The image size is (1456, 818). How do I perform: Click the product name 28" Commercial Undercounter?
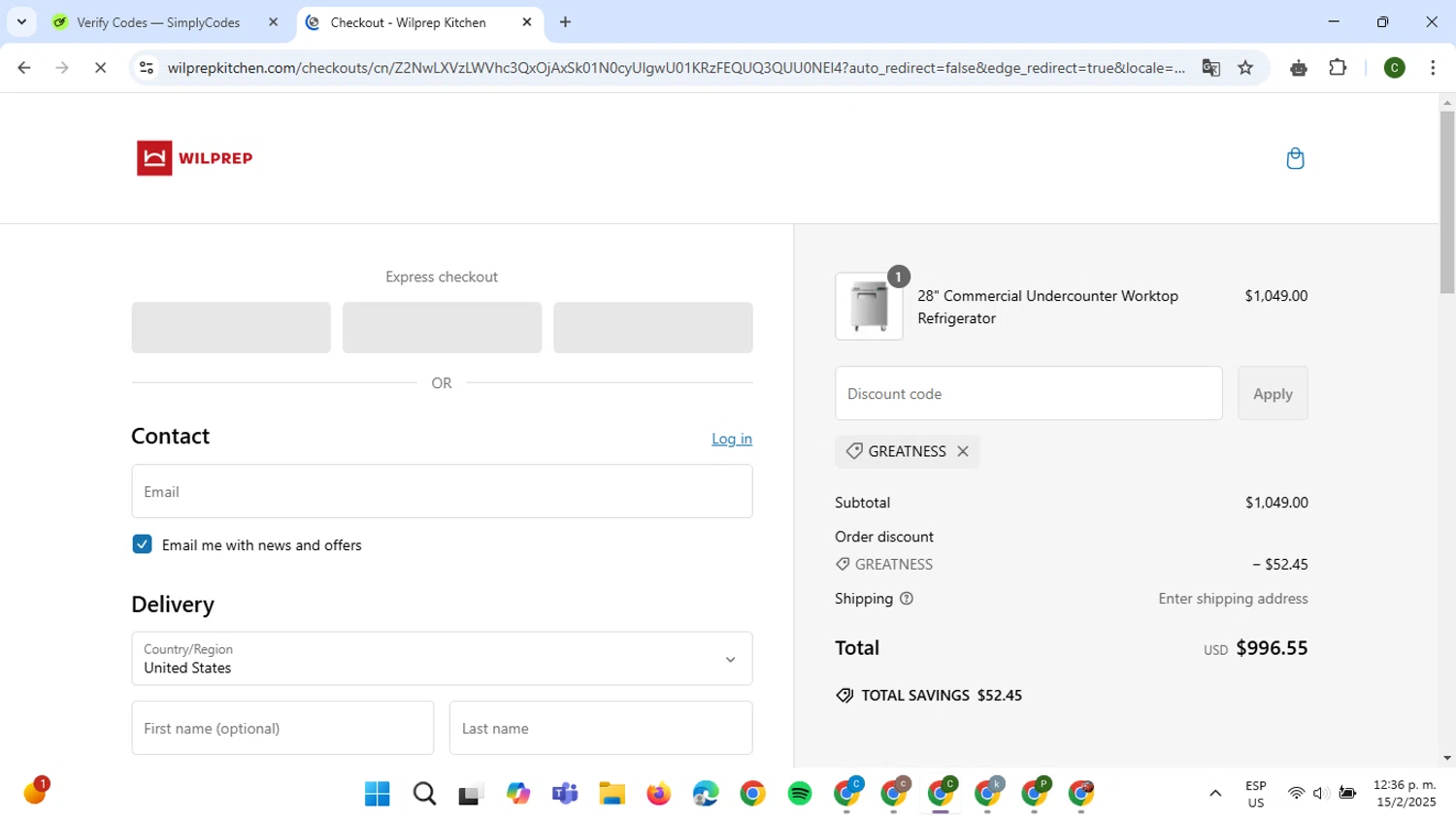[1047, 307]
